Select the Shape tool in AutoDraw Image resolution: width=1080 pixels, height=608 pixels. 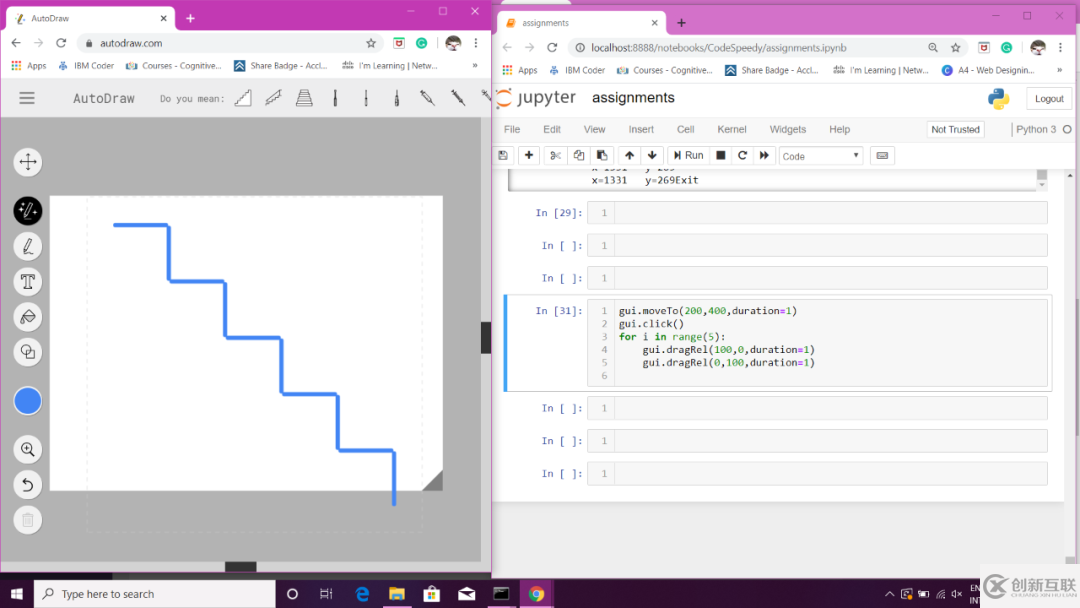pos(28,352)
